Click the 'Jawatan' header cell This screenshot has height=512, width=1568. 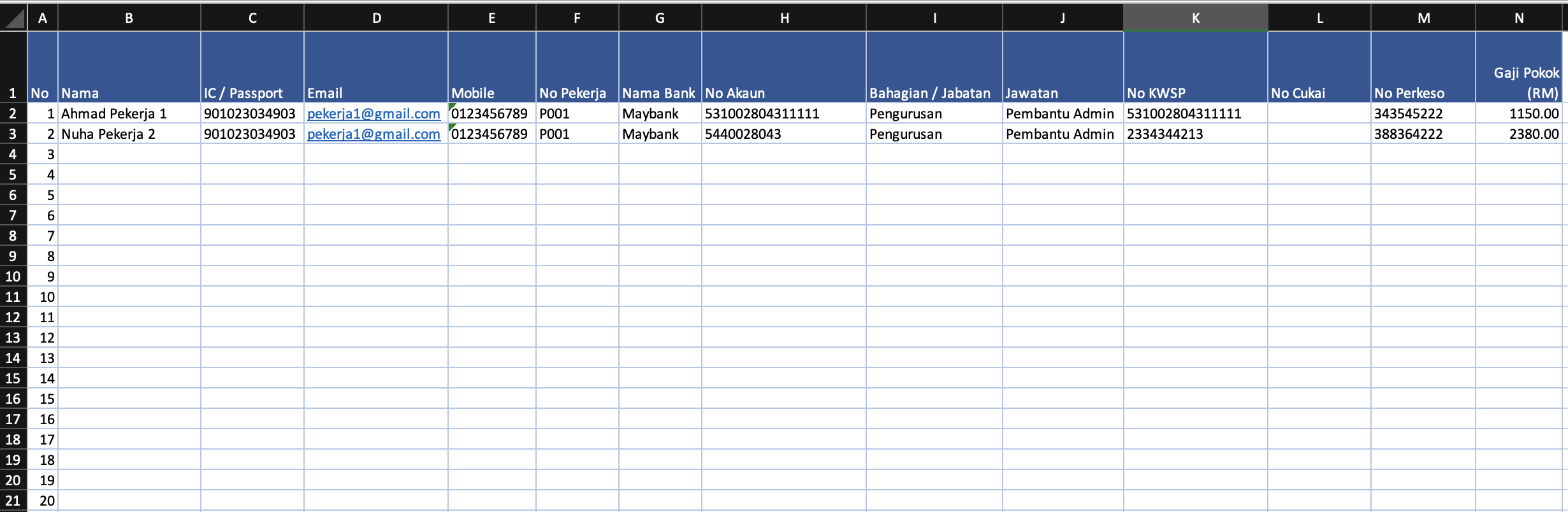pyautogui.click(x=1063, y=67)
